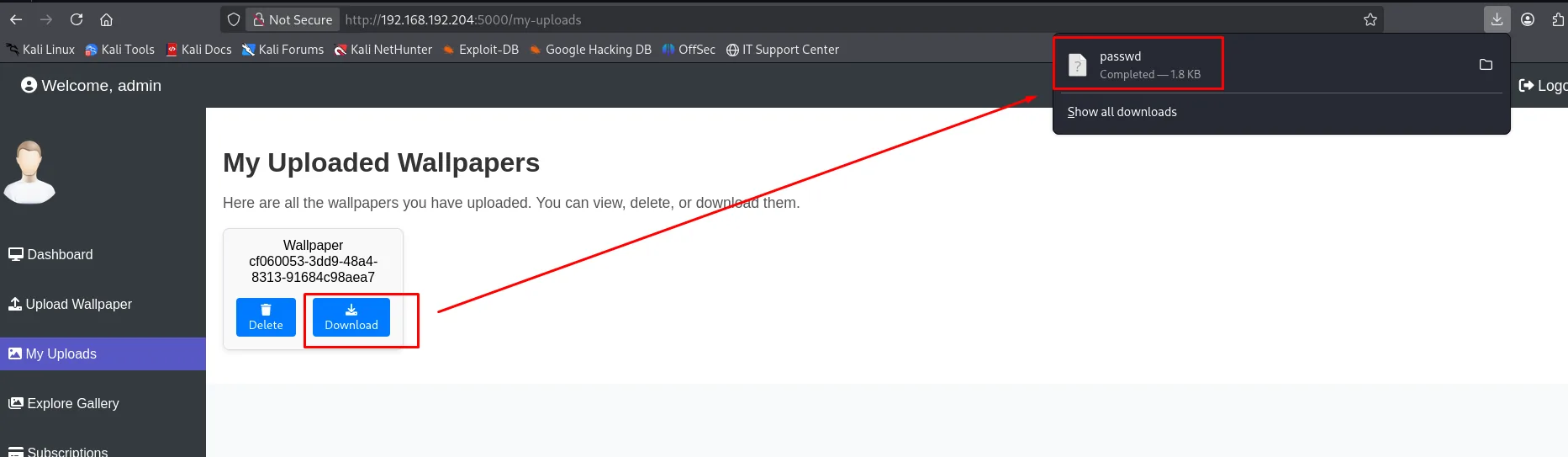This screenshot has height=457, width=1568.
Task: Show passwd in its containing folder
Action: pos(1486,65)
